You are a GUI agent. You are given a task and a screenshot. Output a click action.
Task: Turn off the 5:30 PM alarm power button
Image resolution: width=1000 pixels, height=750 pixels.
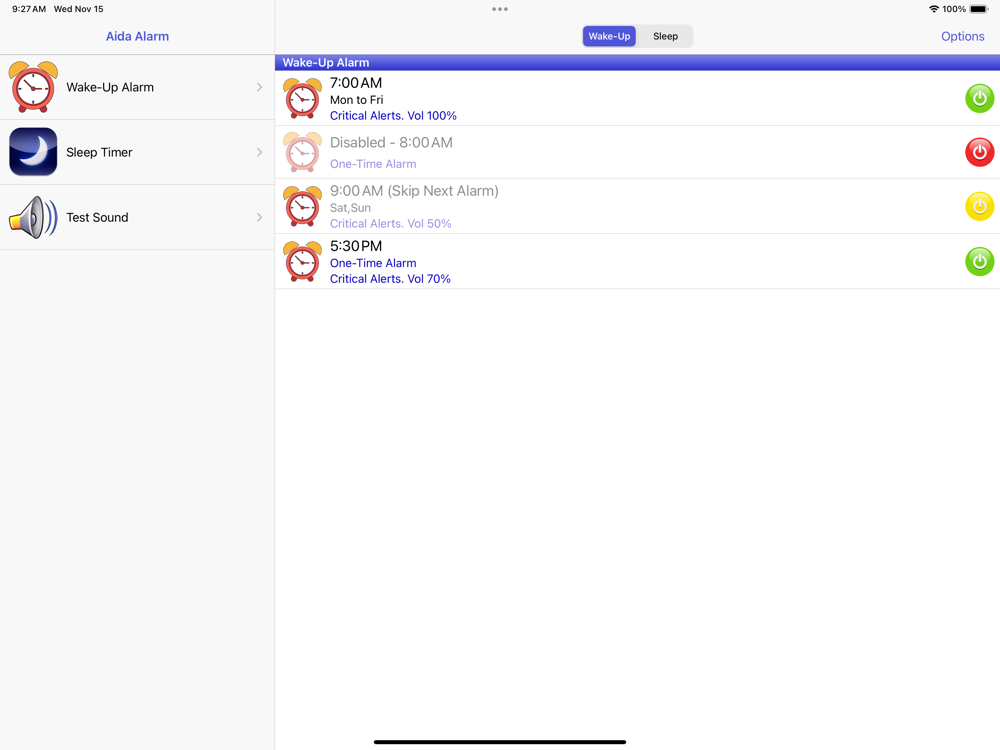[980, 261]
